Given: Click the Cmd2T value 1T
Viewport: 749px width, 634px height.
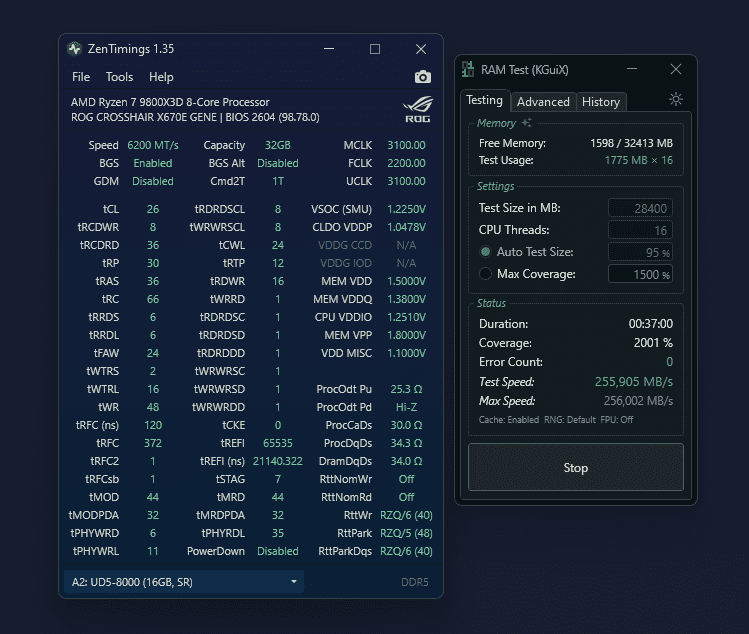Looking at the screenshot, I should (278, 182).
